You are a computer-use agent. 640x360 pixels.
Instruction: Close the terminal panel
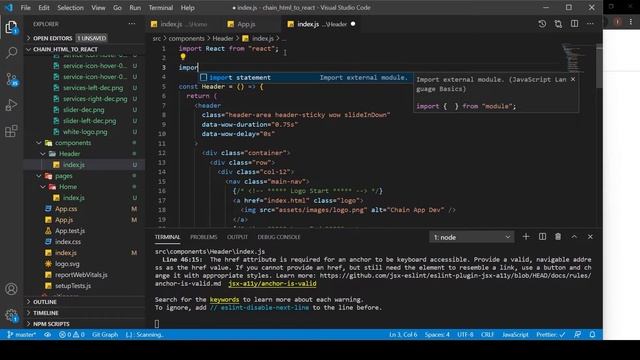tap(590, 237)
